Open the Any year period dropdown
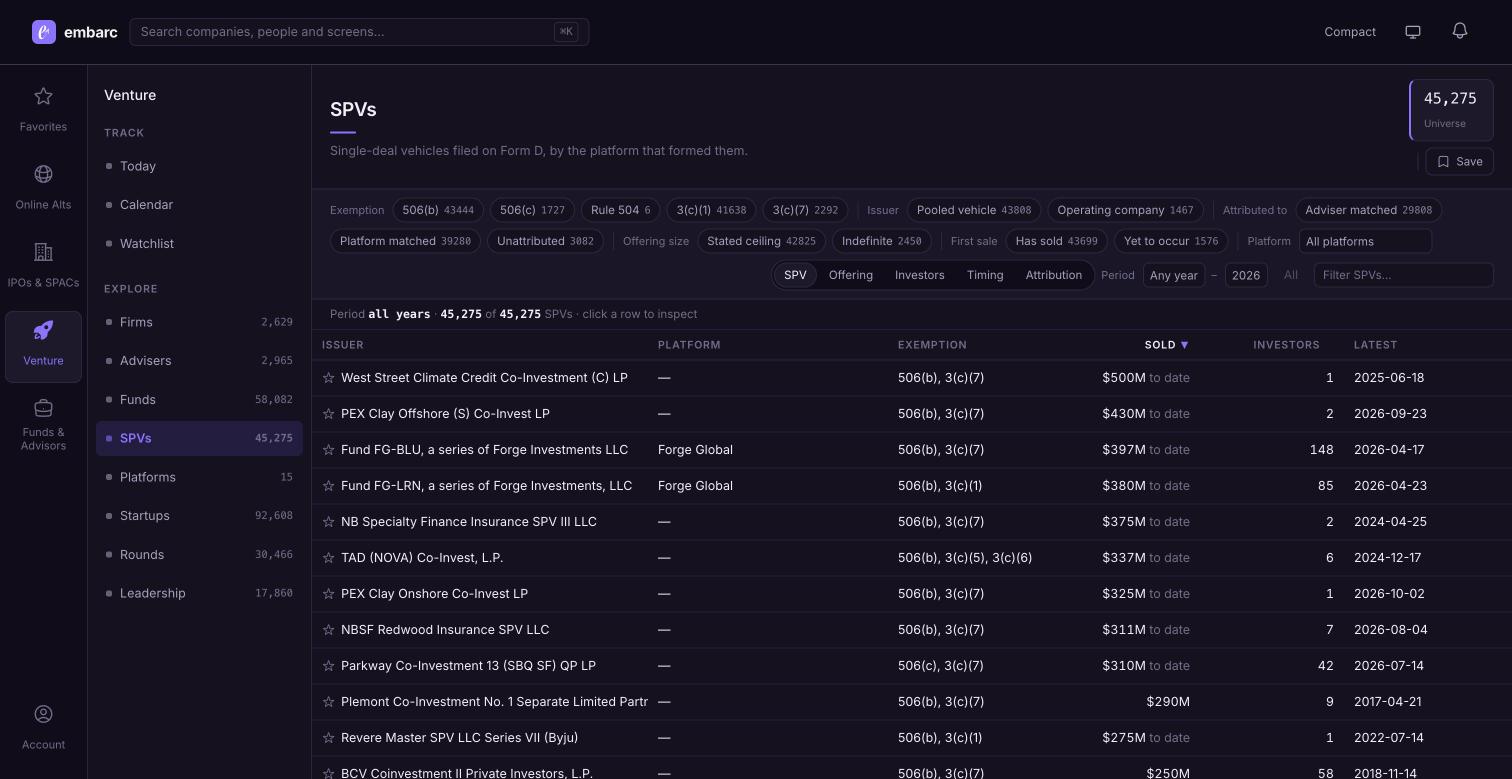The image size is (1512, 779). click(1174, 275)
